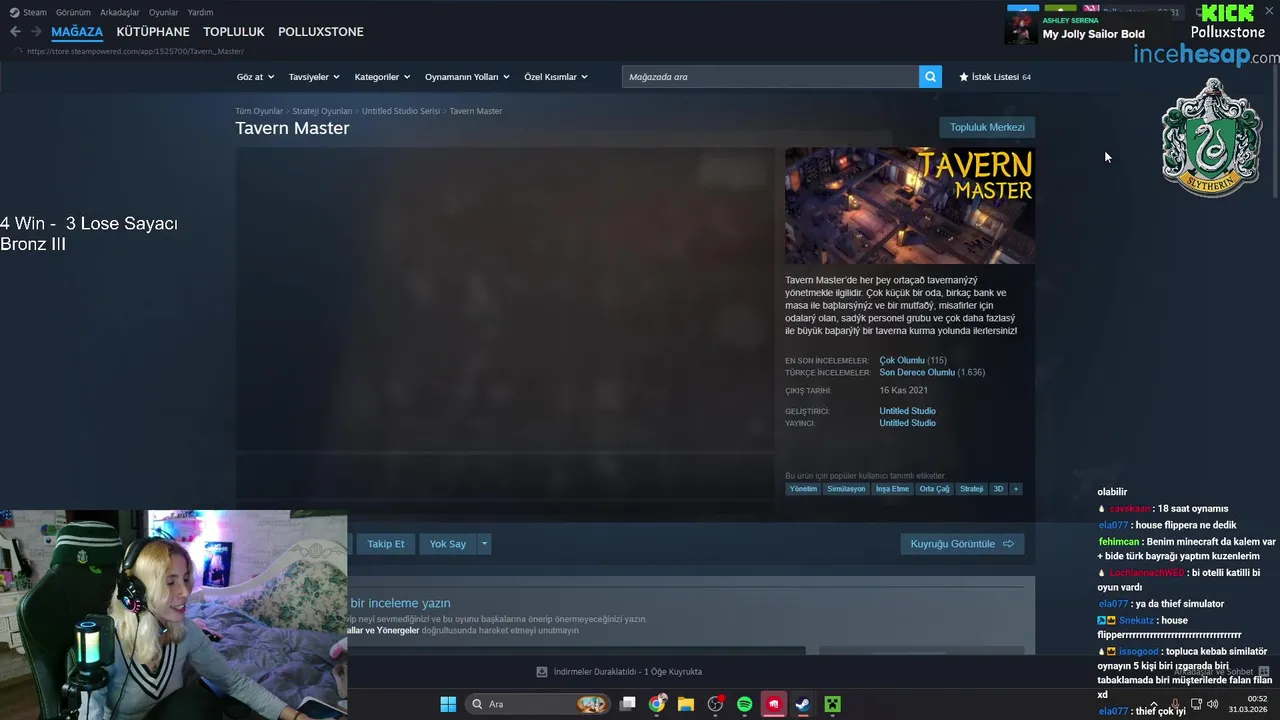Open the OBS Studio taskbar icon
Image resolution: width=1280 pixels, height=720 pixels.
click(715, 704)
